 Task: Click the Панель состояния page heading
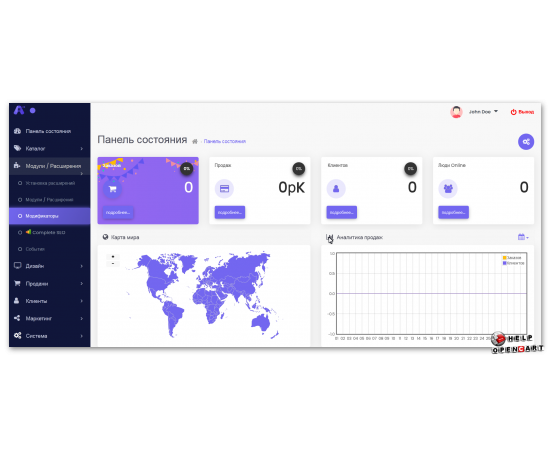[142, 140]
